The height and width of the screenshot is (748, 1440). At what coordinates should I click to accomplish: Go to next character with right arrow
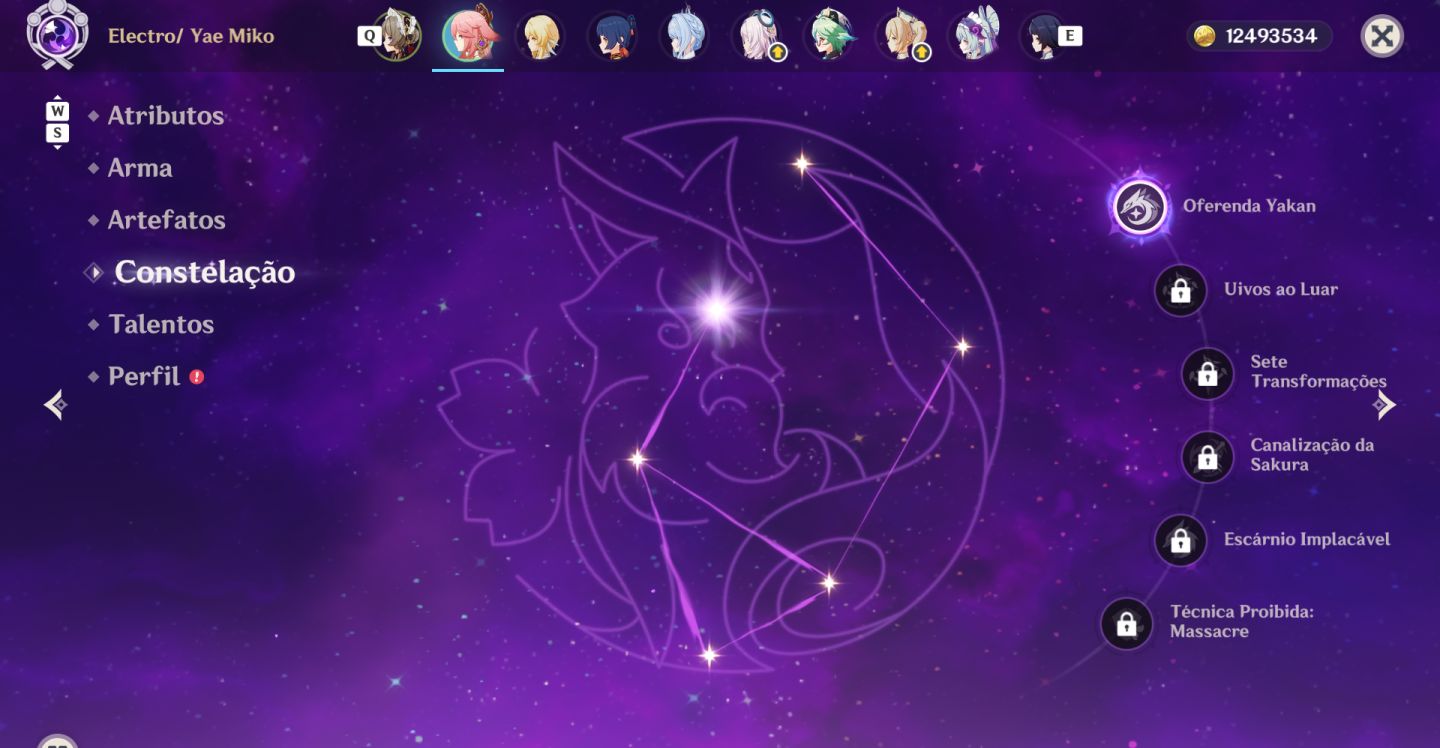click(x=1385, y=404)
